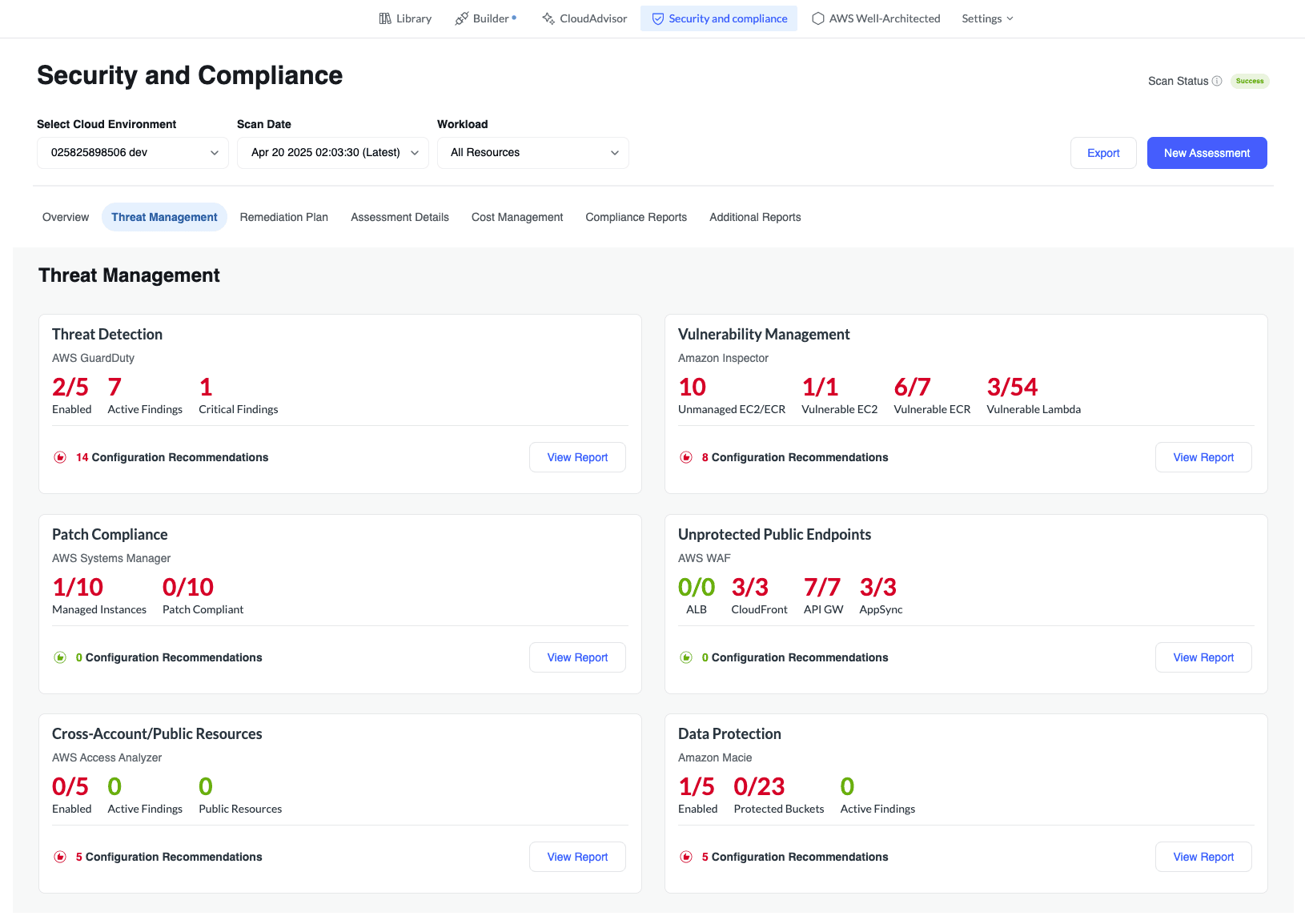1305x924 pixels.
Task: View Report for Data Protection
Action: click(1203, 857)
